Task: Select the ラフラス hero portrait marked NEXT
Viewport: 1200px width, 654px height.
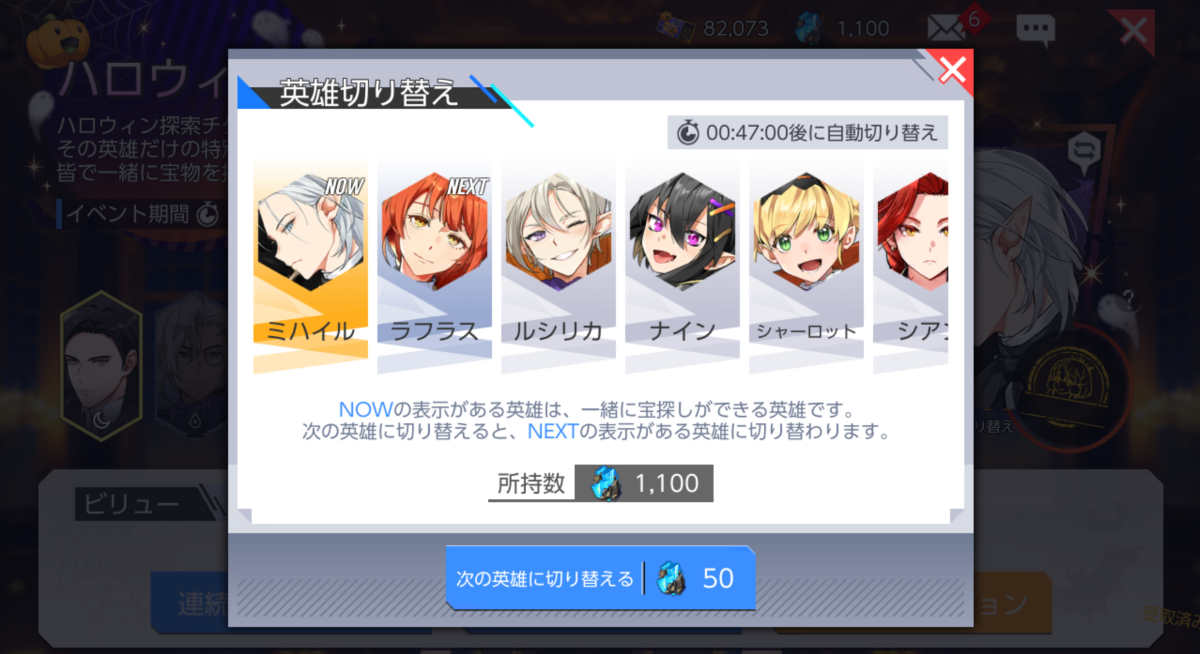Action: pyautogui.click(x=434, y=264)
